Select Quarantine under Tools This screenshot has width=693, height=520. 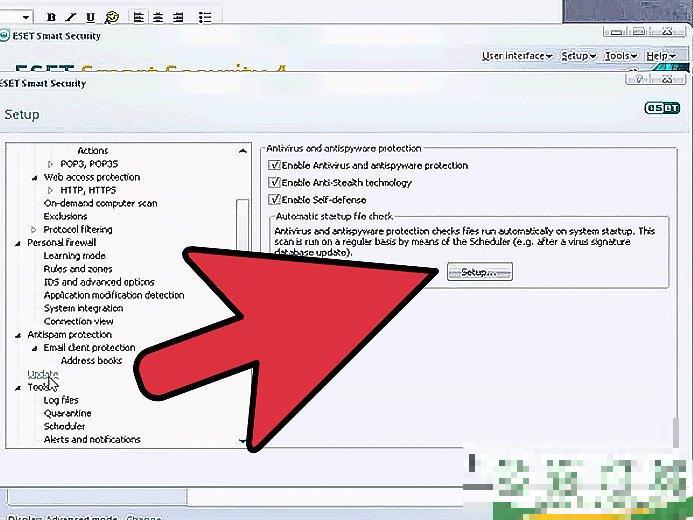(67, 413)
